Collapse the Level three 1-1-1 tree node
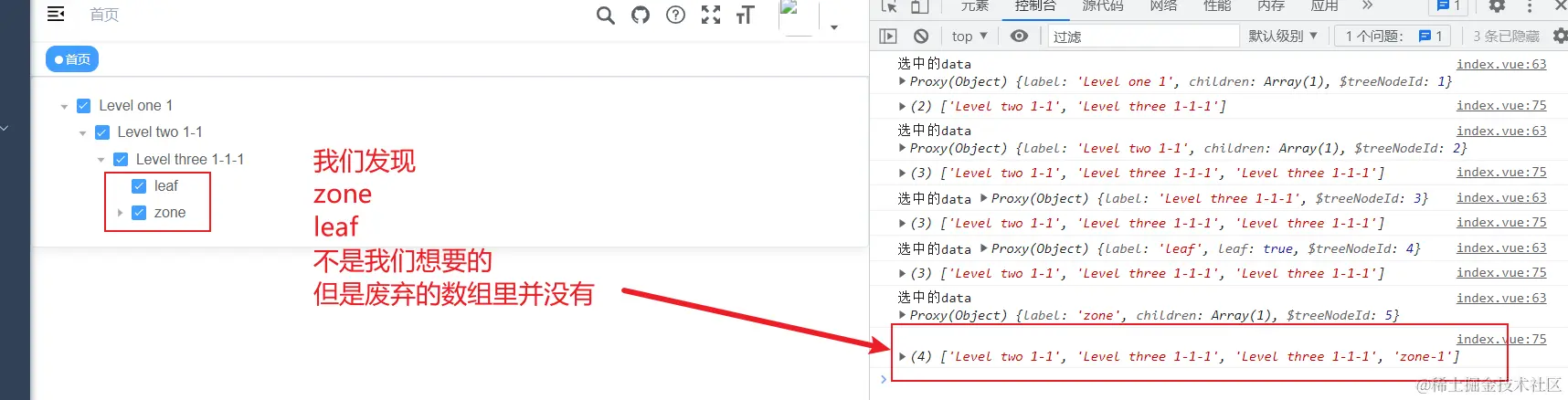 [101, 160]
